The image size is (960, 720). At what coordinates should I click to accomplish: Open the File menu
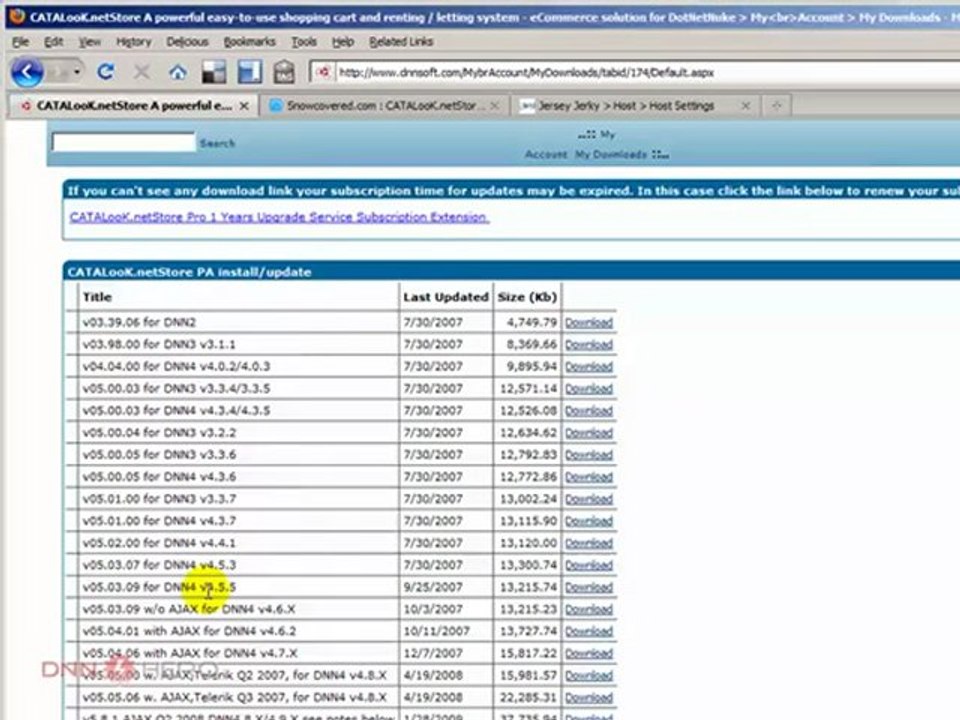tap(20, 42)
